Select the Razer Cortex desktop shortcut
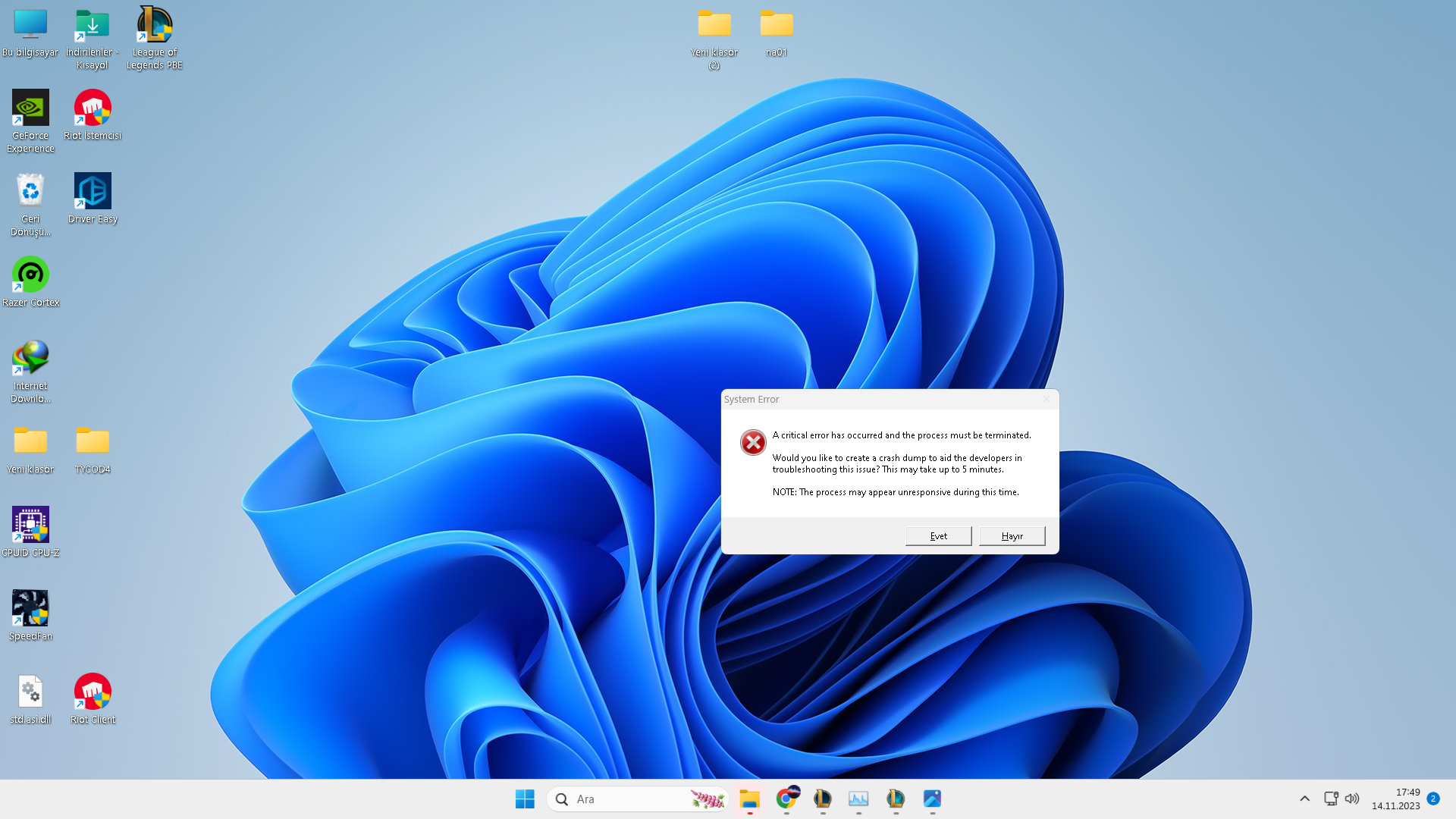This screenshot has height=819, width=1456. [x=30, y=282]
